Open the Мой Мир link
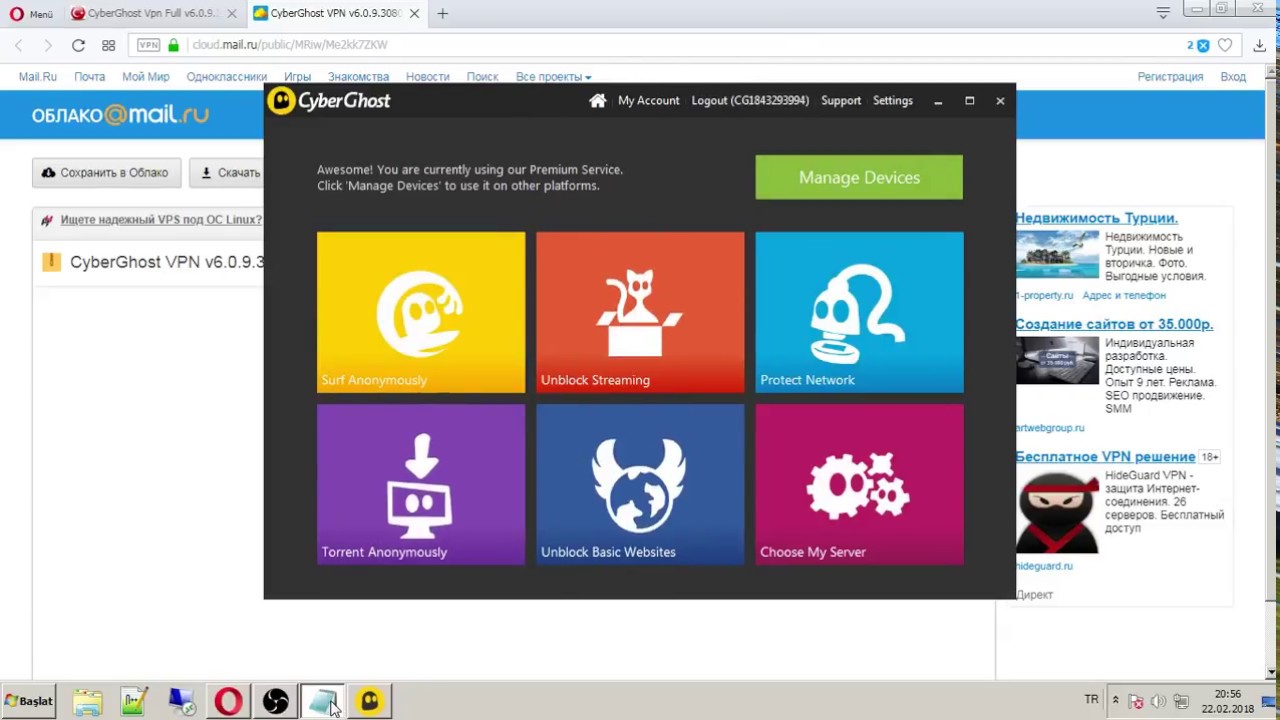The width and height of the screenshot is (1280, 720). [146, 77]
